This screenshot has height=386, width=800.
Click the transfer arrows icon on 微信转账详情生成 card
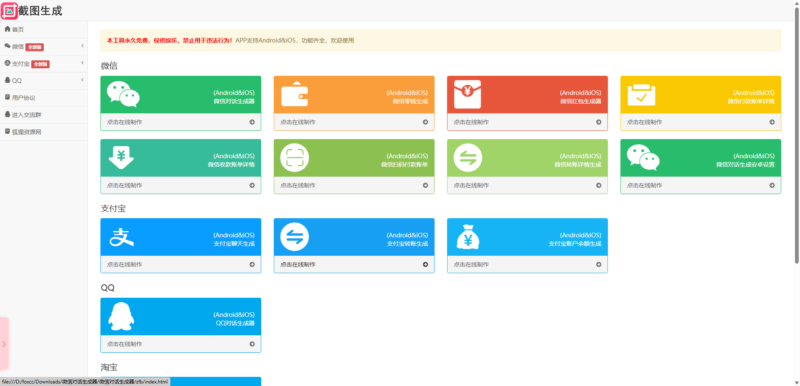click(468, 158)
